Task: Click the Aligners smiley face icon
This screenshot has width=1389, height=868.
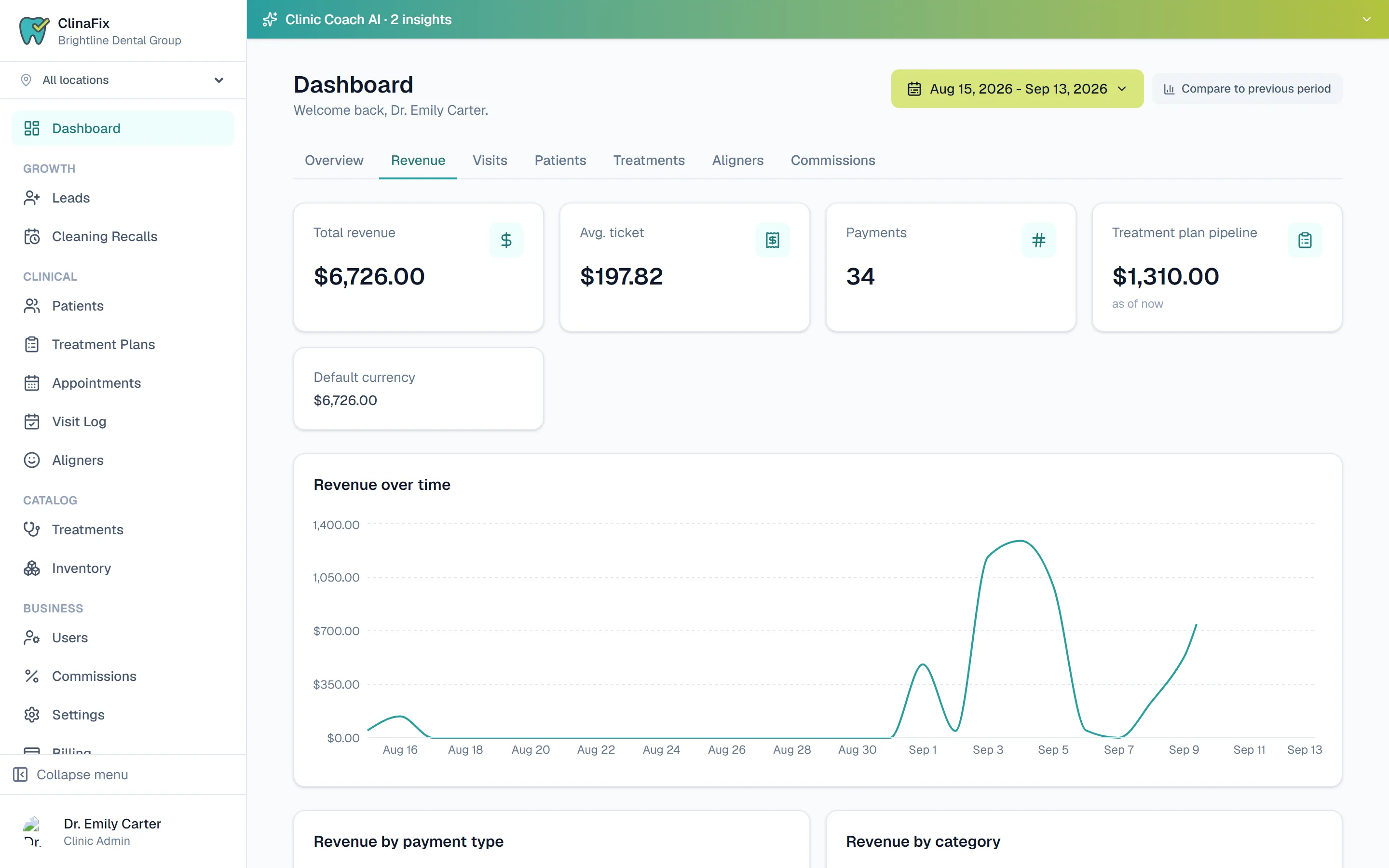Action: point(31,460)
